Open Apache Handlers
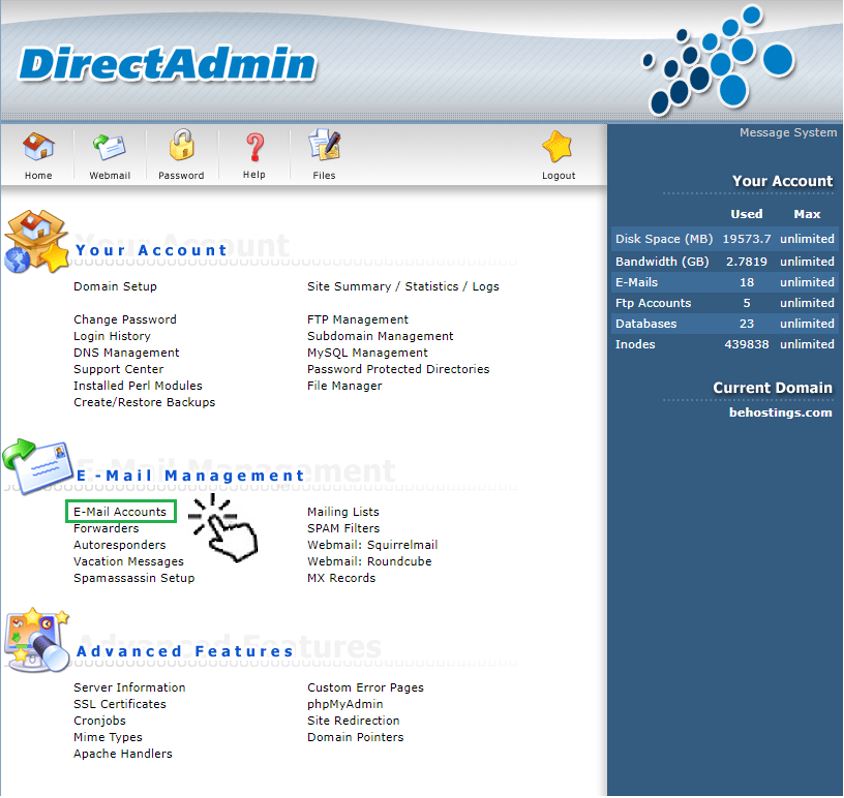844x798 pixels. click(x=123, y=754)
